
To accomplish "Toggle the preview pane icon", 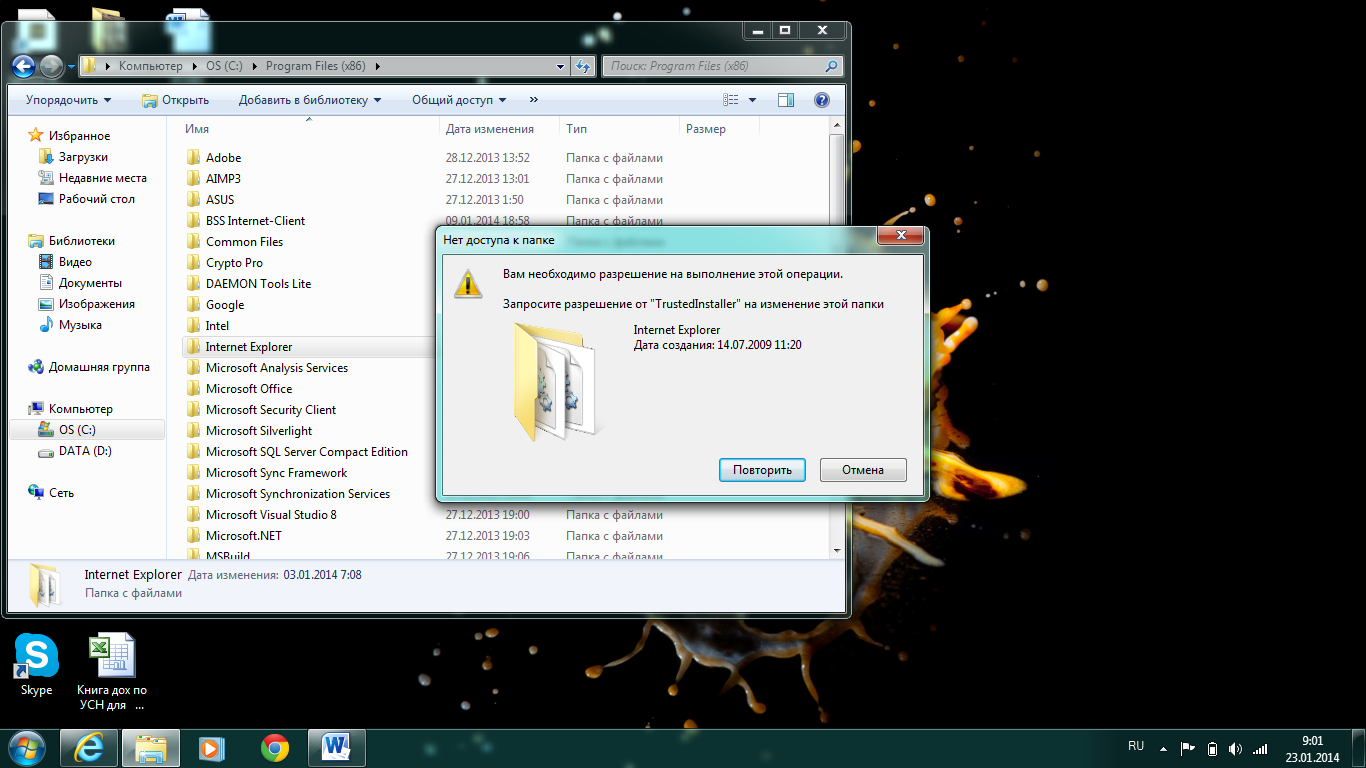I will 786,100.
